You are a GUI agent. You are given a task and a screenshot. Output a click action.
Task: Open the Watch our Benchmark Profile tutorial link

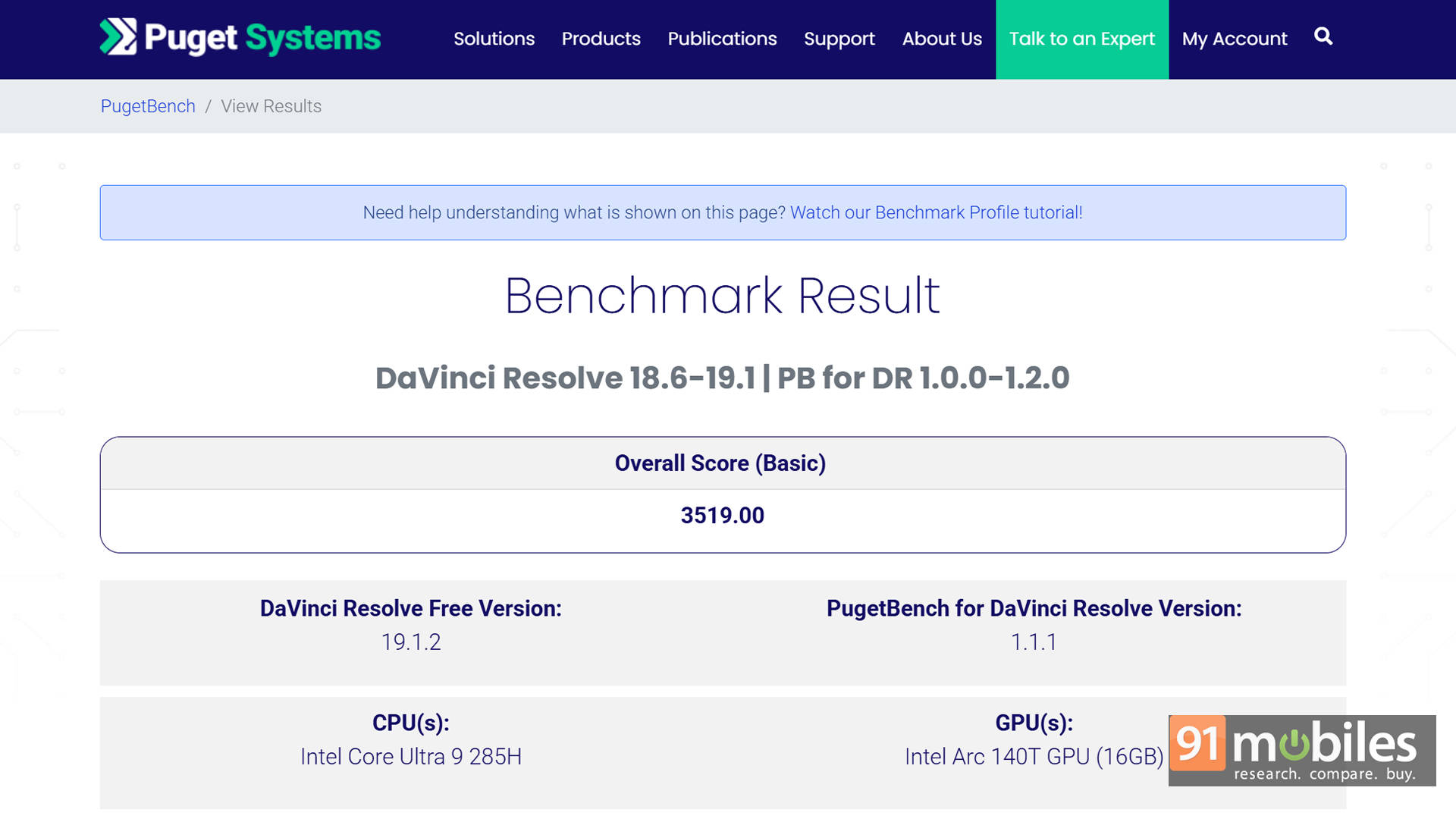tap(937, 212)
